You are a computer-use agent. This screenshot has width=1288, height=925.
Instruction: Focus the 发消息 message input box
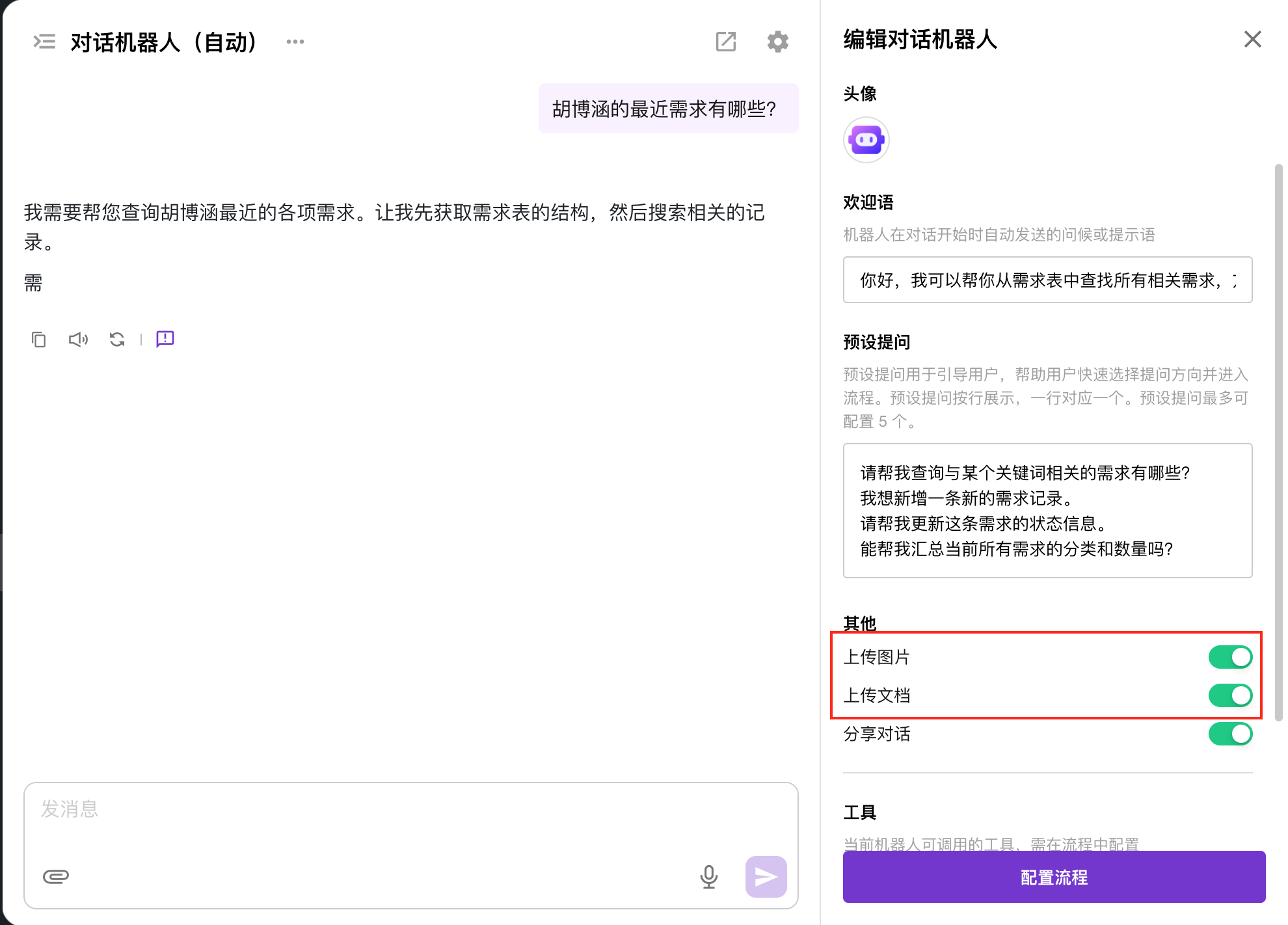click(410, 818)
